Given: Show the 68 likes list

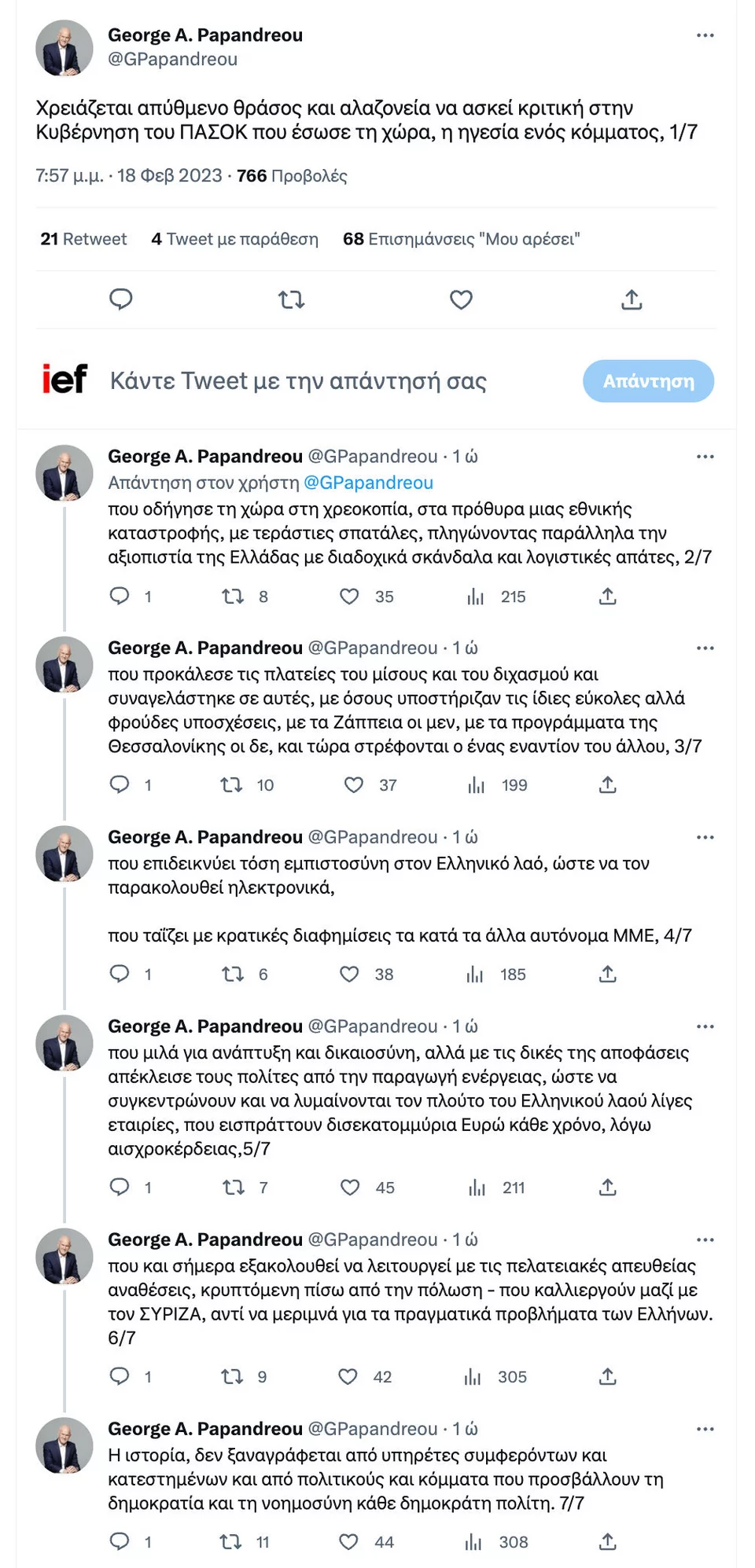Looking at the screenshot, I should tap(461, 239).
